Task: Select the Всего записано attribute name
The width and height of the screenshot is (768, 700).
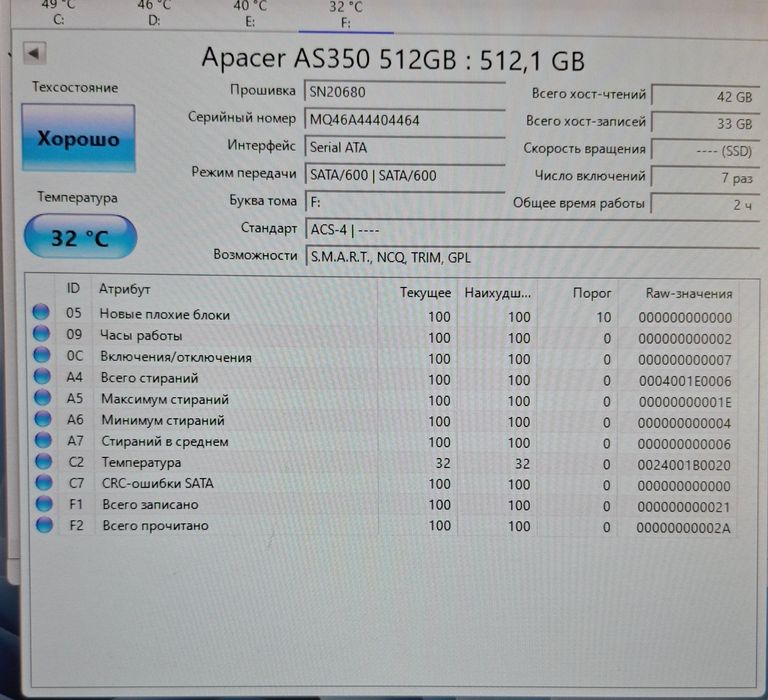Action: point(150,505)
